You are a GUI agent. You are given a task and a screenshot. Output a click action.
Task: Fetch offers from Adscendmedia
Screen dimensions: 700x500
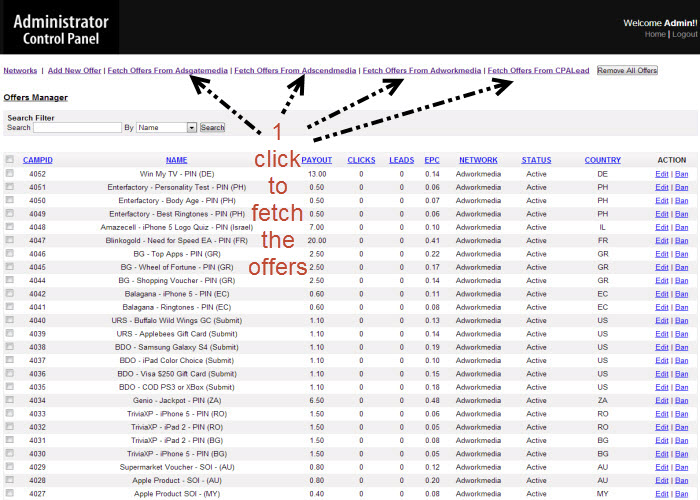(295, 71)
